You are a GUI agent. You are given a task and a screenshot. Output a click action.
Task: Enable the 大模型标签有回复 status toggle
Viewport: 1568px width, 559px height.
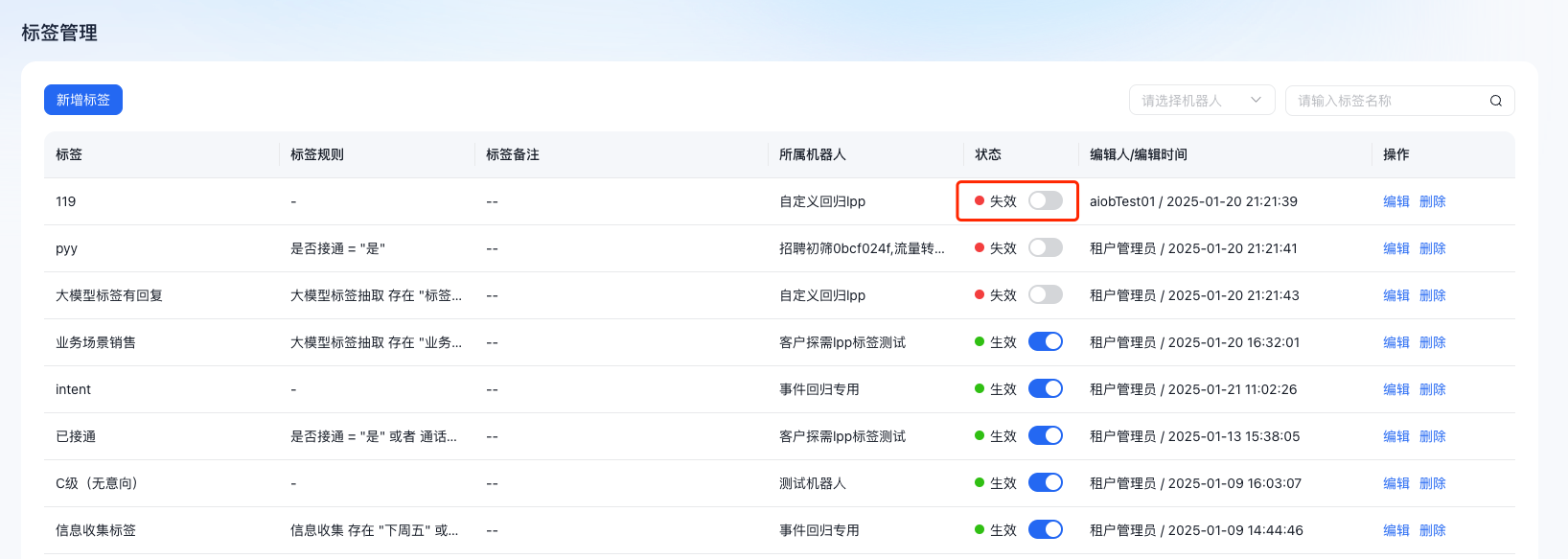(1045, 295)
